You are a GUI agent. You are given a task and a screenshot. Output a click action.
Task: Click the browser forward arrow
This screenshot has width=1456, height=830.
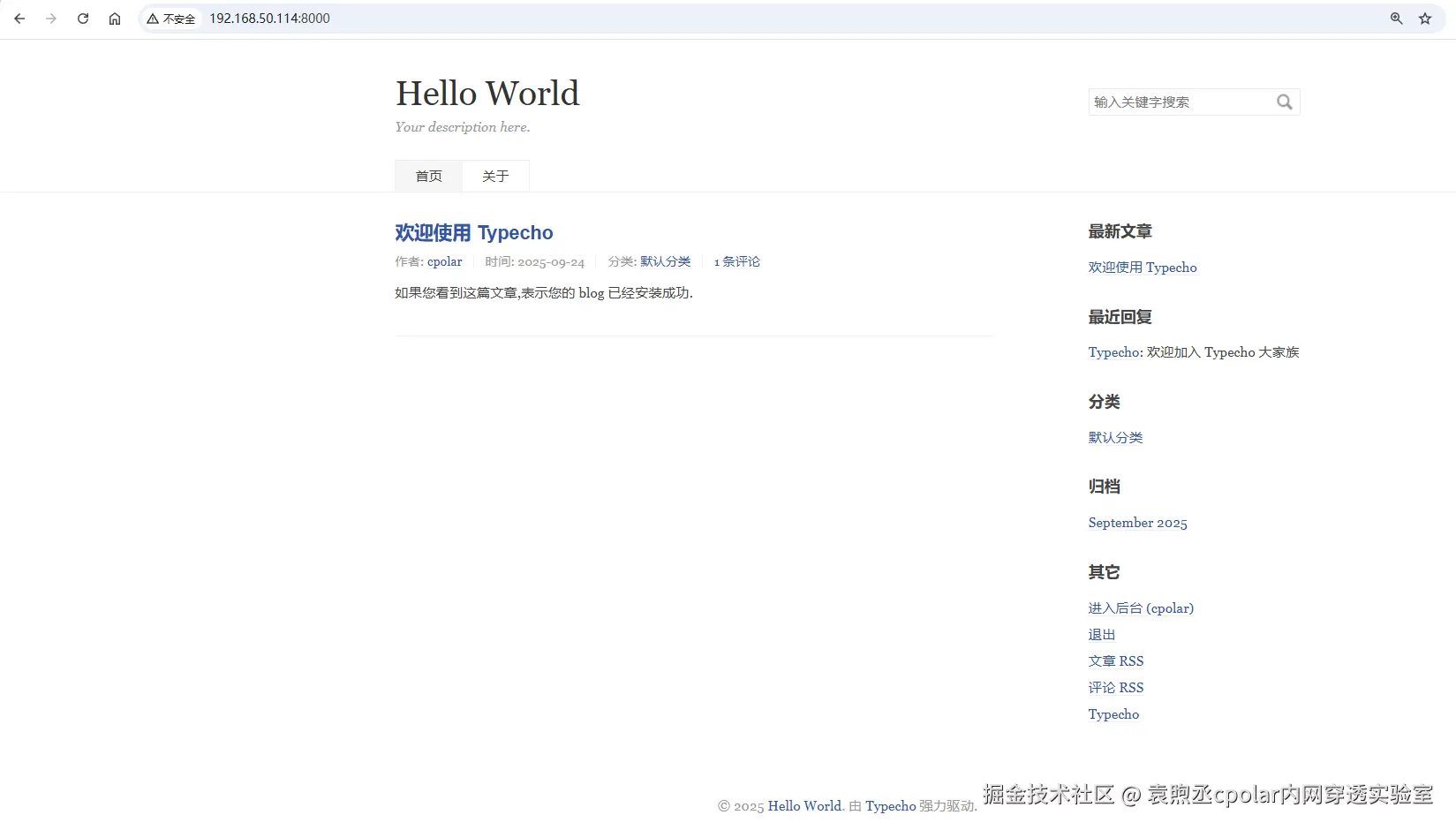51,19
